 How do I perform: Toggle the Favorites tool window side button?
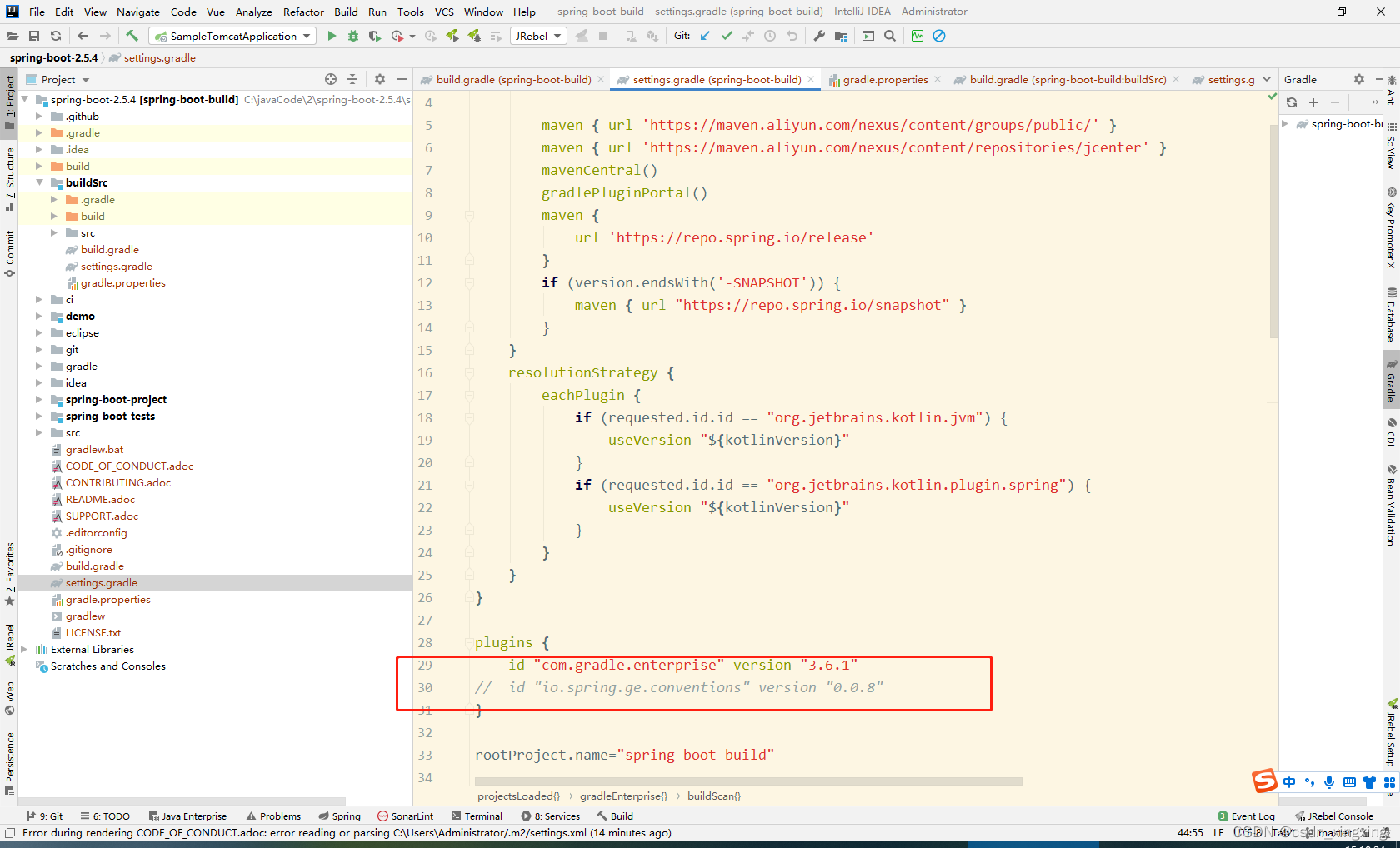(9, 574)
